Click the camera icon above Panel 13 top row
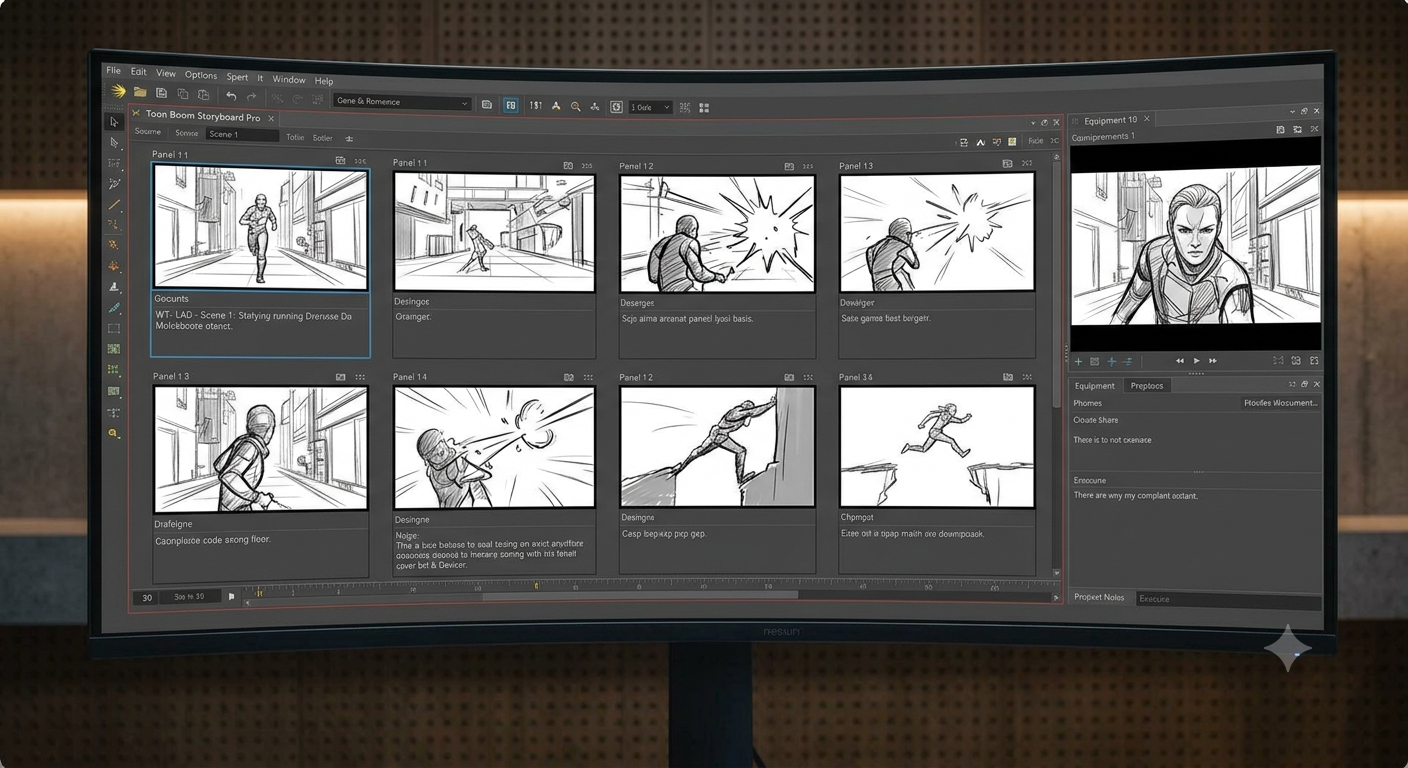The image size is (1408, 768). [x=1008, y=163]
